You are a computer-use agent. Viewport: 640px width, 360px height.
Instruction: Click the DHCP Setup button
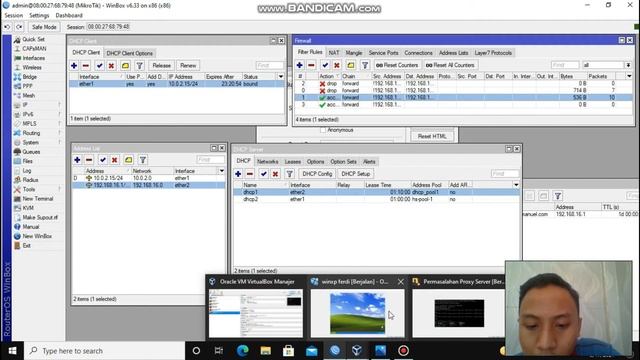click(356, 174)
